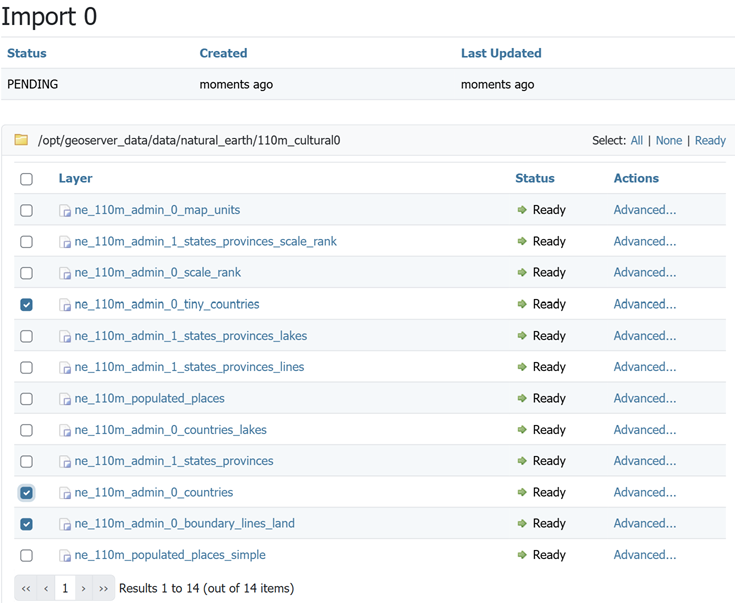Screen dimensions: 735x603
Task: Click the Actions column header
Action: (x=636, y=178)
